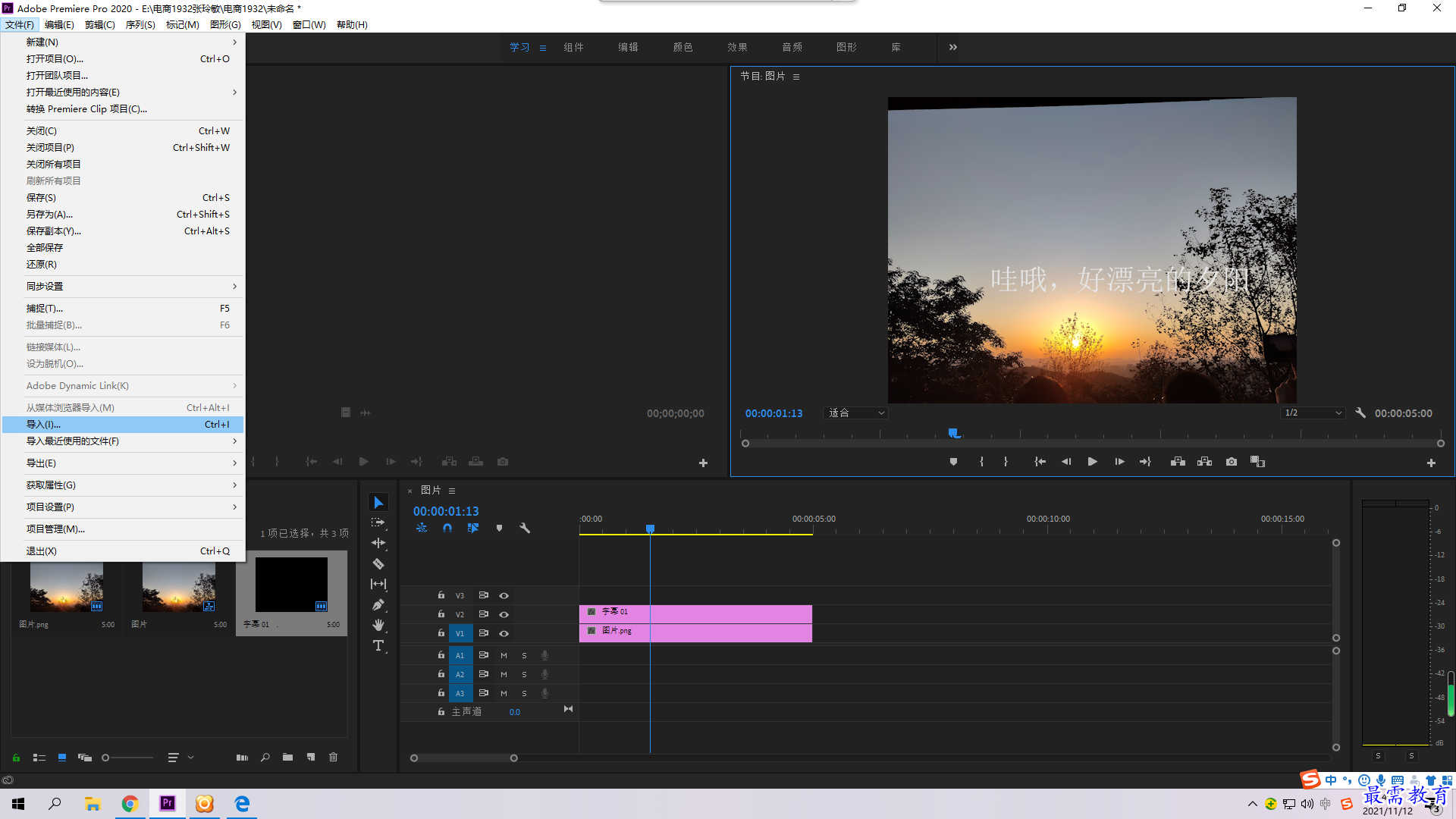Image resolution: width=1456 pixels, height=819 pixels.
Task: Select the Pen tool
Action: coord(378,604)
